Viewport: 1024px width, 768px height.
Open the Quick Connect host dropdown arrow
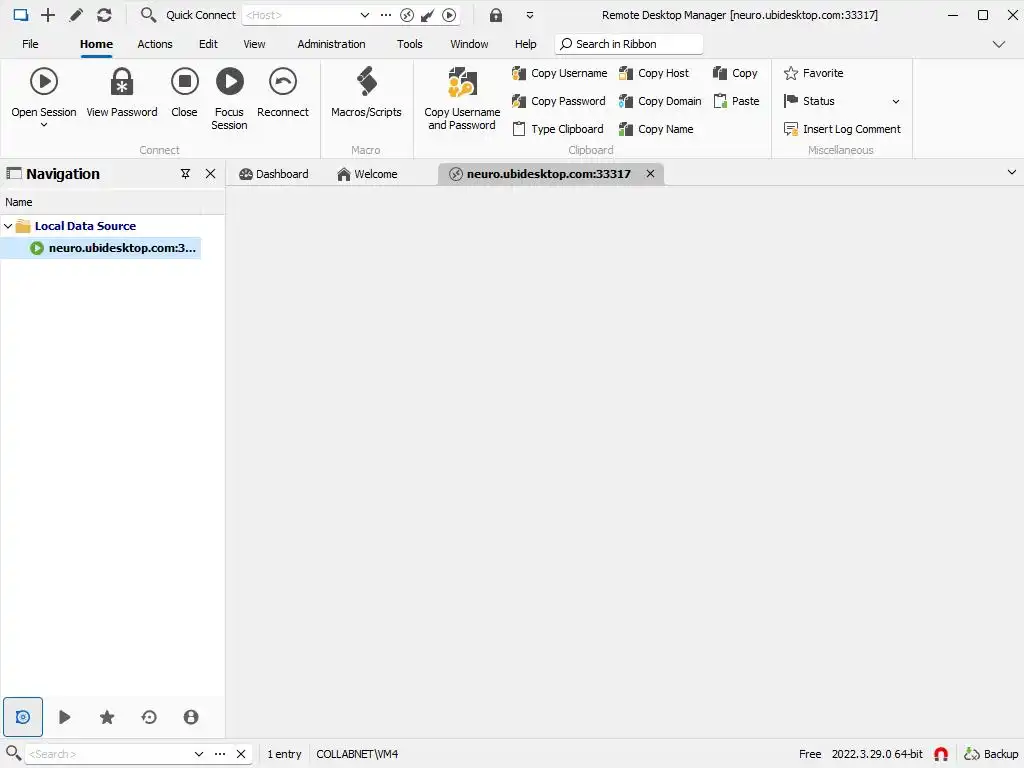coord(364,15)
